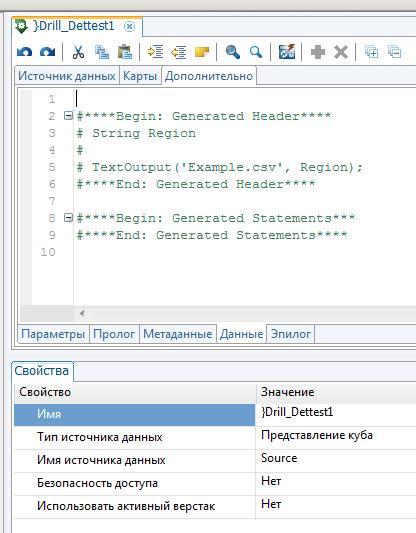Image resolution: width=416 pixels, height=533 pixels.
Task: Click the expand all regions icon
Action: point(371,52)
